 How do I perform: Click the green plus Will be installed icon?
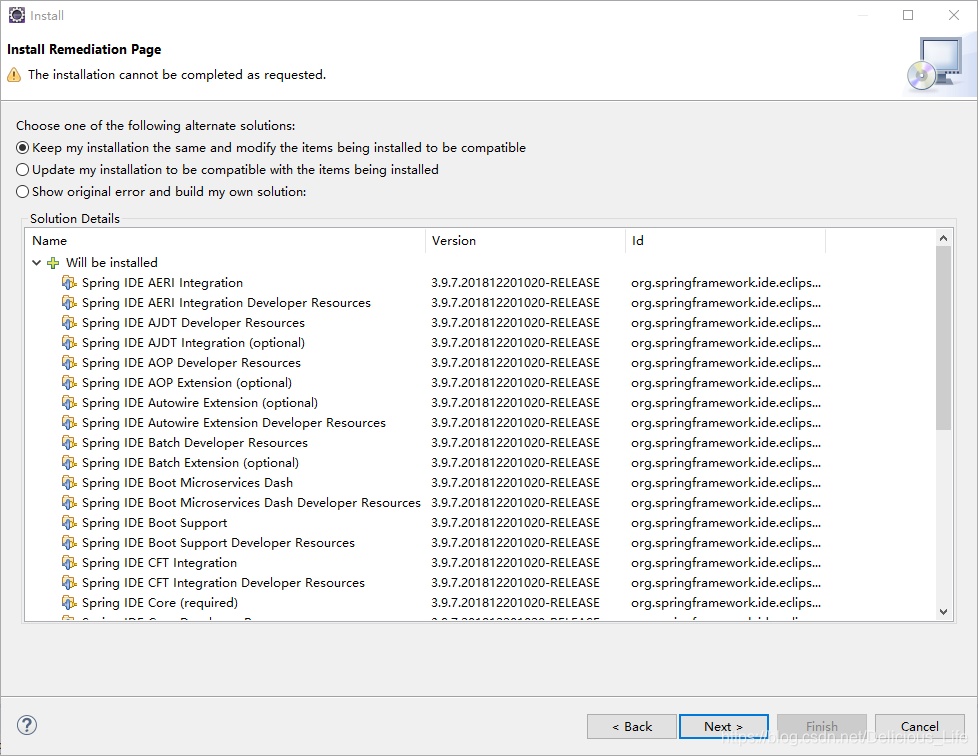pyautogui.click(x=53, y=263)
